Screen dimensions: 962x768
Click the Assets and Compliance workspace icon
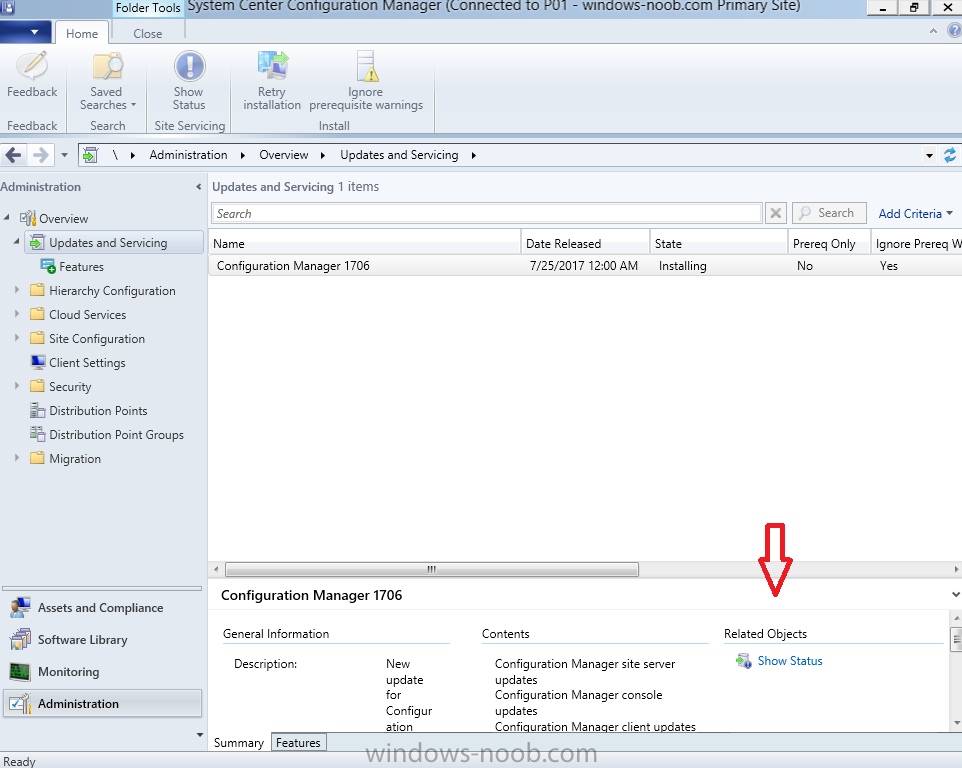click(x=20, y=608)
